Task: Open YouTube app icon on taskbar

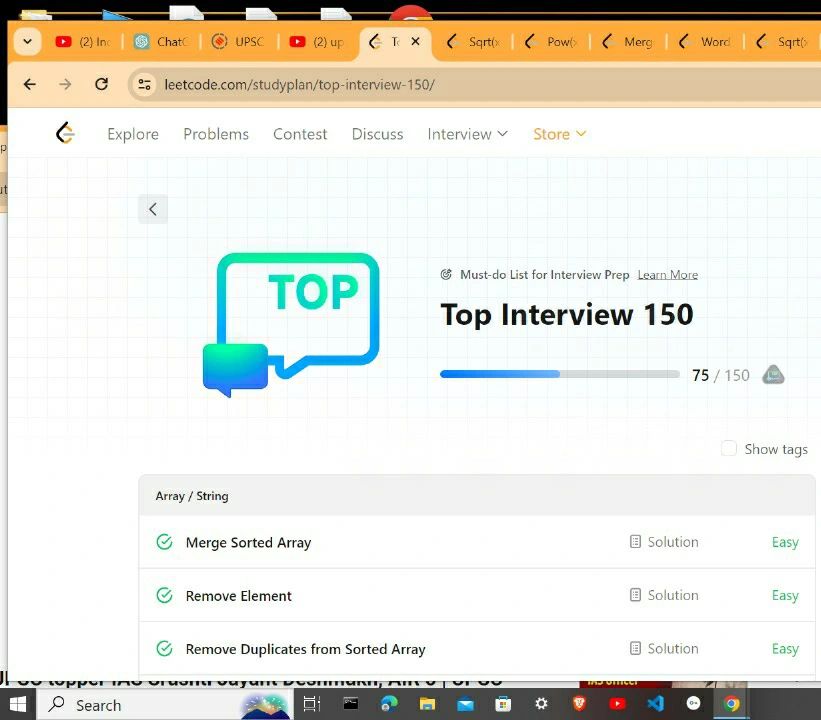Action: coord(617,704)
